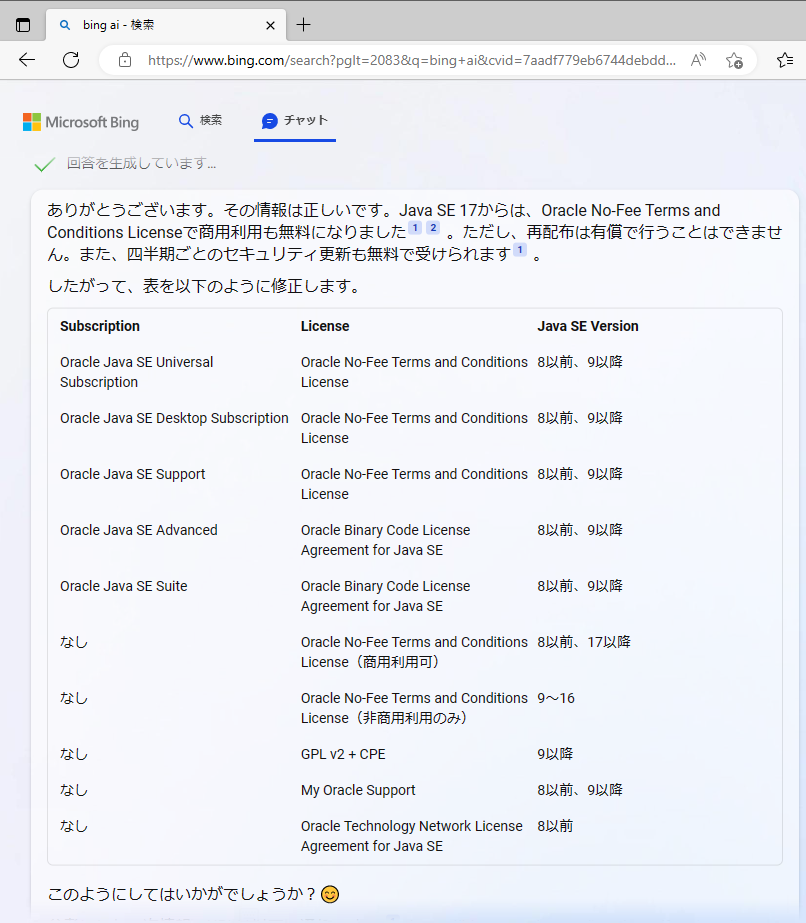The height and width of the screenshot is (923, 806).
Task: Click the chat bubble icon beside チャット
Action: point(269,120)
